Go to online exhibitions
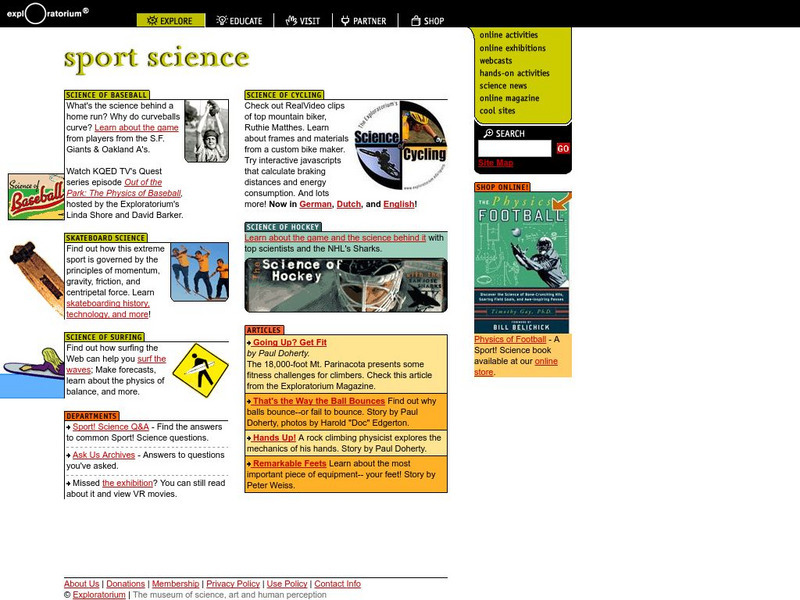The image size is (800, 600). tap(512, 47)
